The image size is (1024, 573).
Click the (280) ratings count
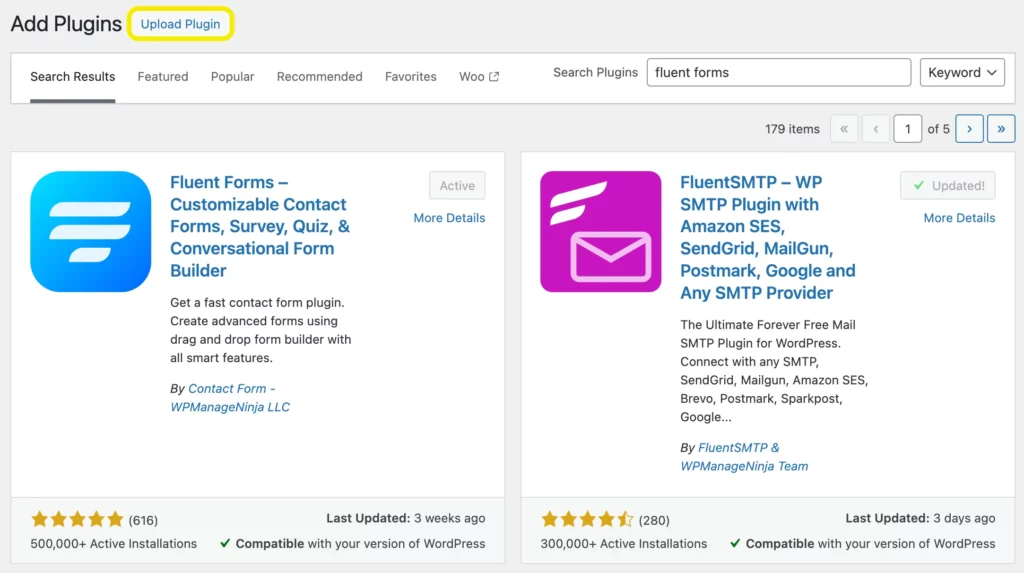(654, 520)
